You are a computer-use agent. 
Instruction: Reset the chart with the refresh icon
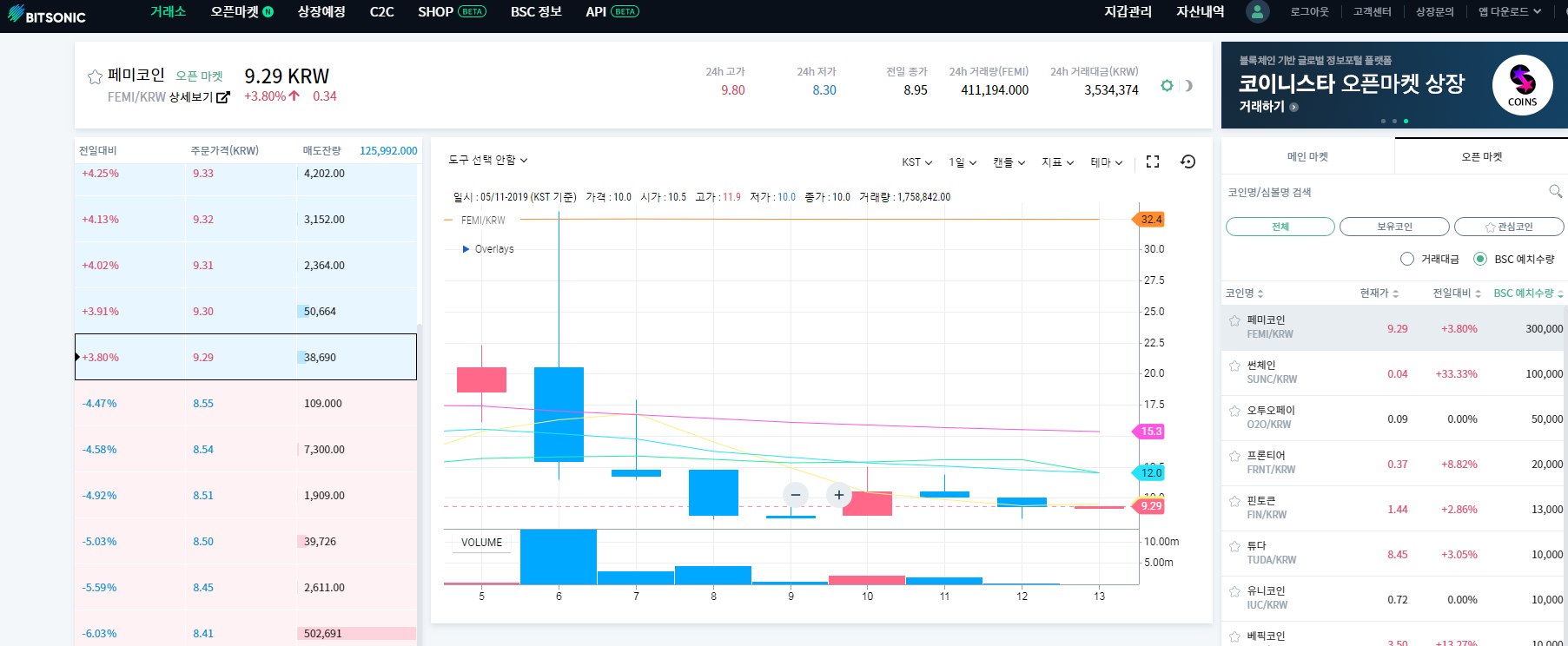[1188, 161]
